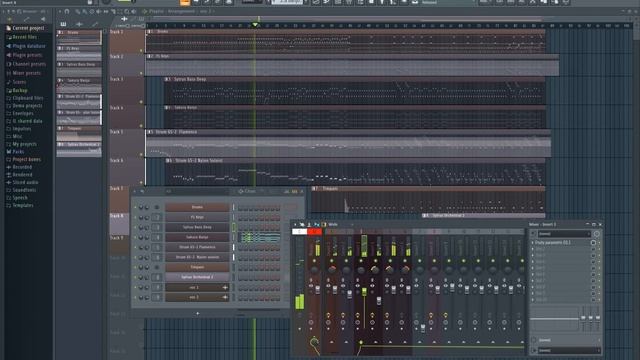This screenshot has width=640, height=360.
Task: Open Soundfonts folder in browser
Action: click(21, 190)
